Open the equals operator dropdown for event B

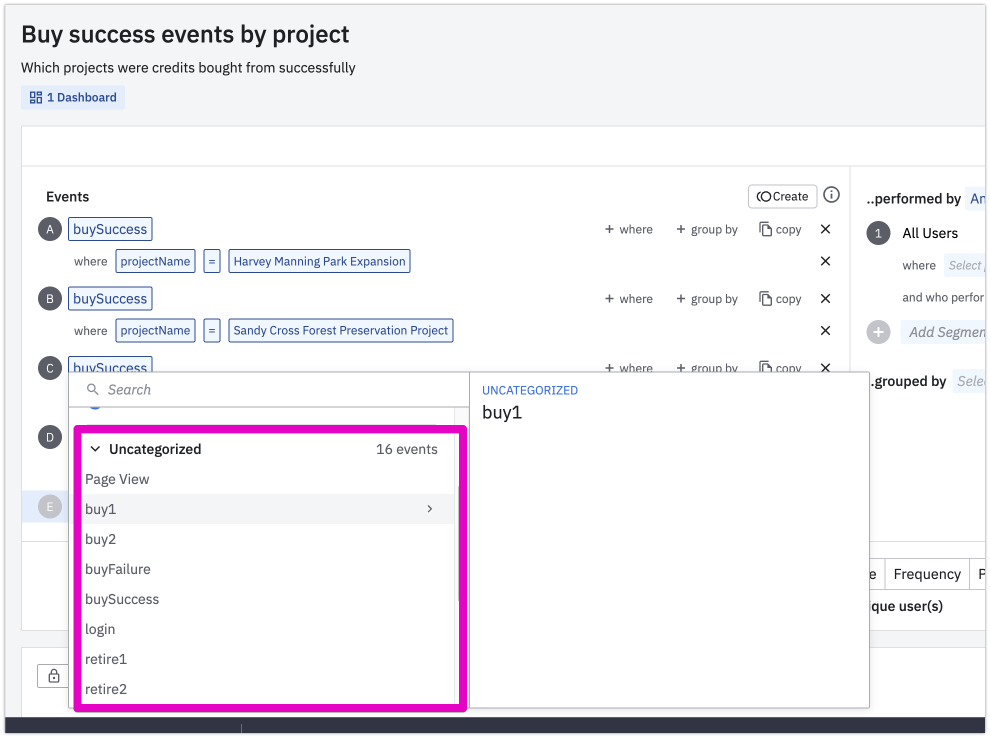click(212, 330)
